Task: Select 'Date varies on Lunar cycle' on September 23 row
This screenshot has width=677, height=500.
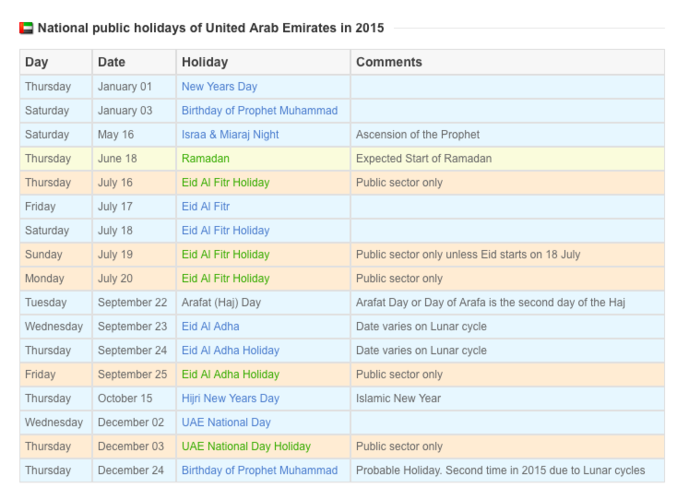Action: pos(421,326)
